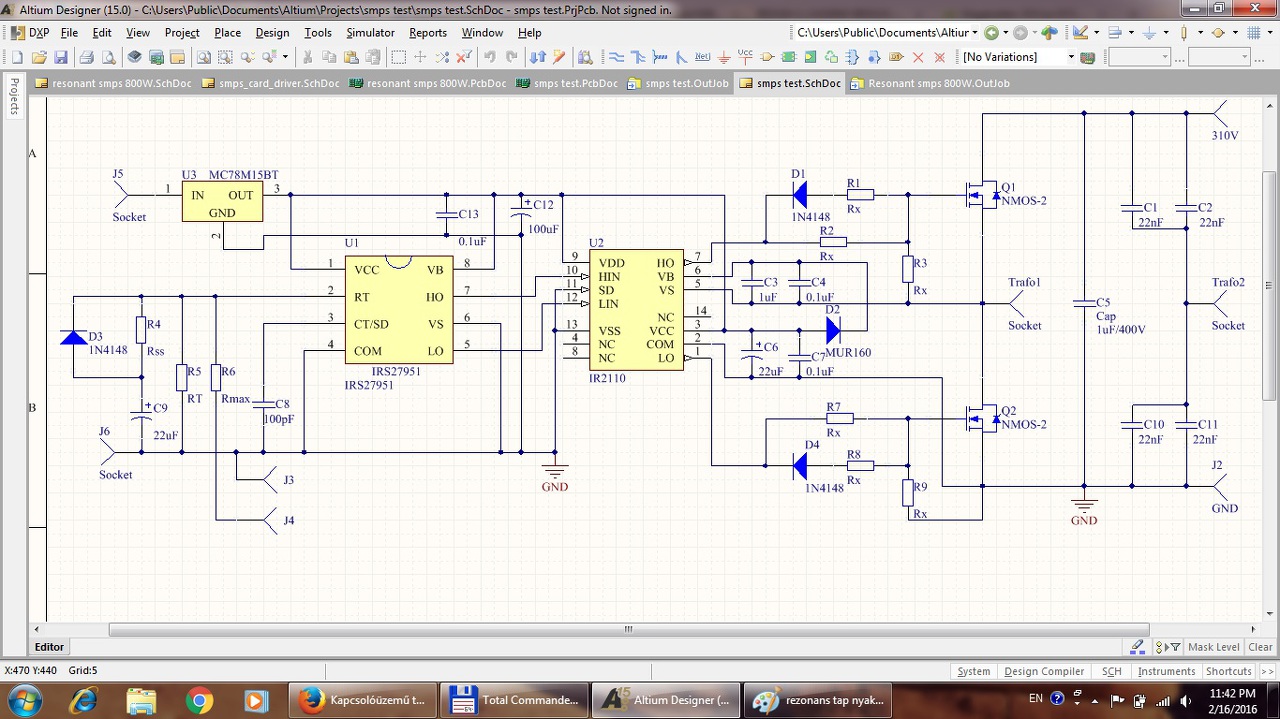Save the current schematic document

[61, 57]
